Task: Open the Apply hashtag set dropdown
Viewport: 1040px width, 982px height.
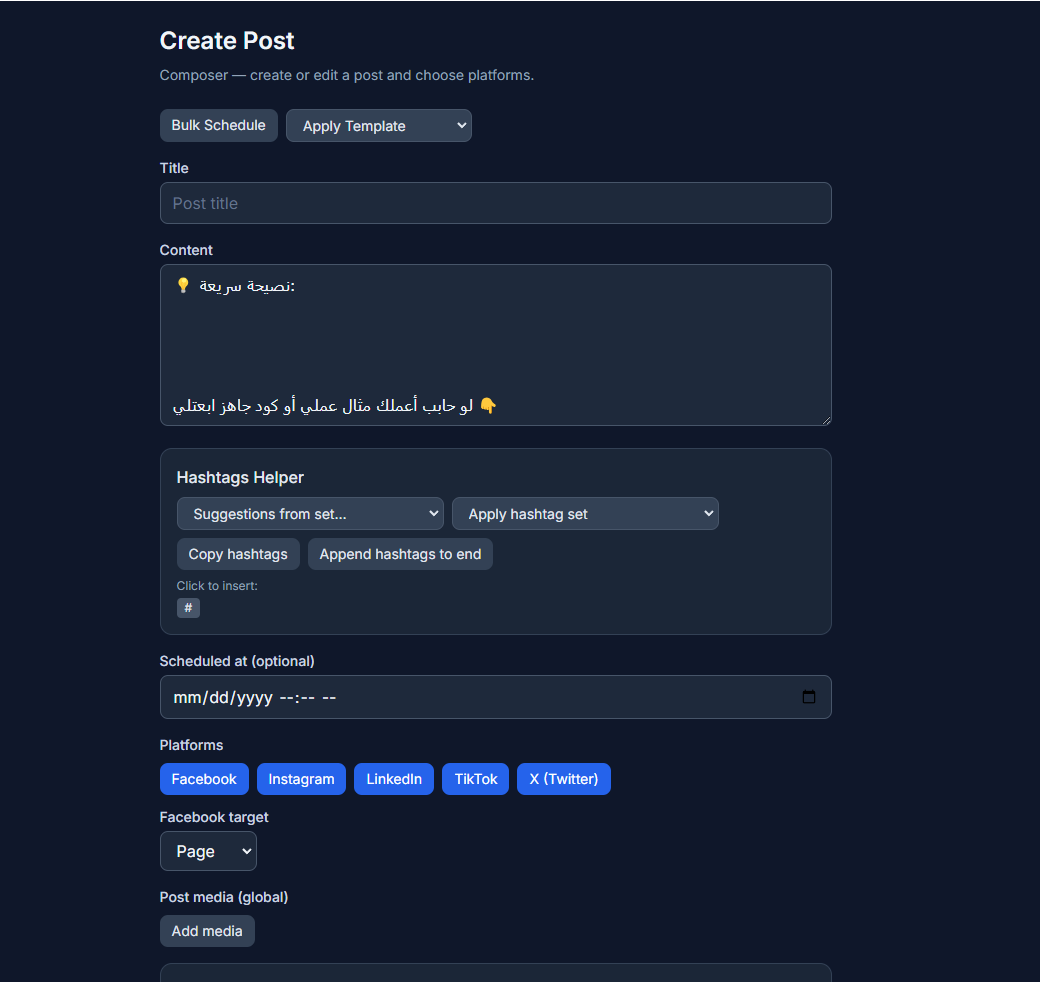Action: click(585, 513)
